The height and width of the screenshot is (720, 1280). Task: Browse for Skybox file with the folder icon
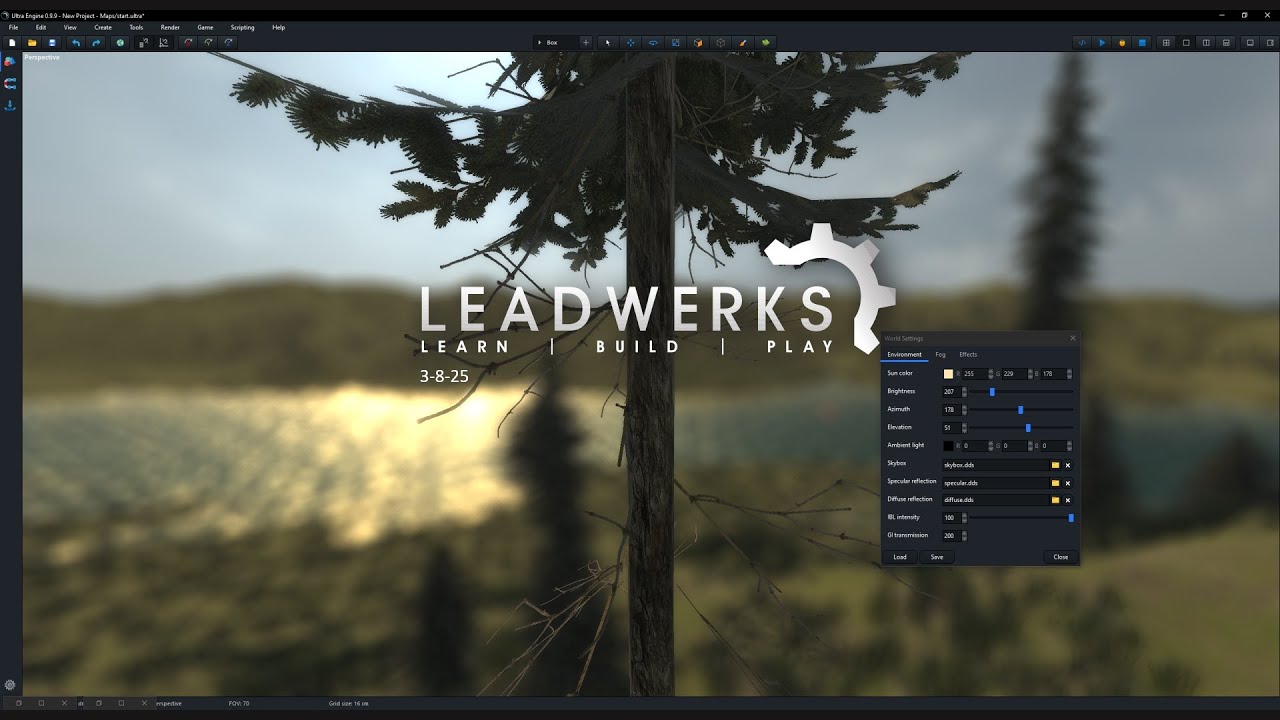pyautogui.click(x=1055, y=465)
